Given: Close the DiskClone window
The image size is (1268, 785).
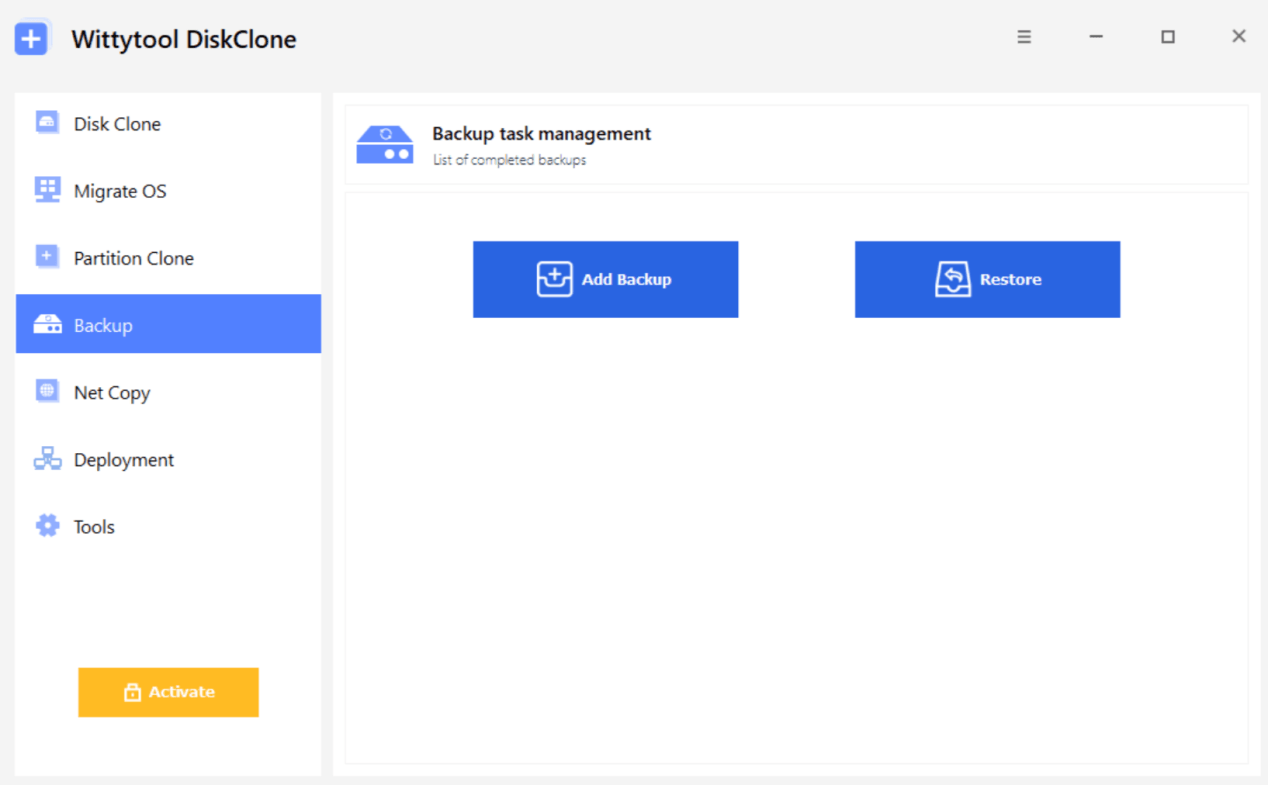Looking at the screenshot, I should (x=1238, y=37).
